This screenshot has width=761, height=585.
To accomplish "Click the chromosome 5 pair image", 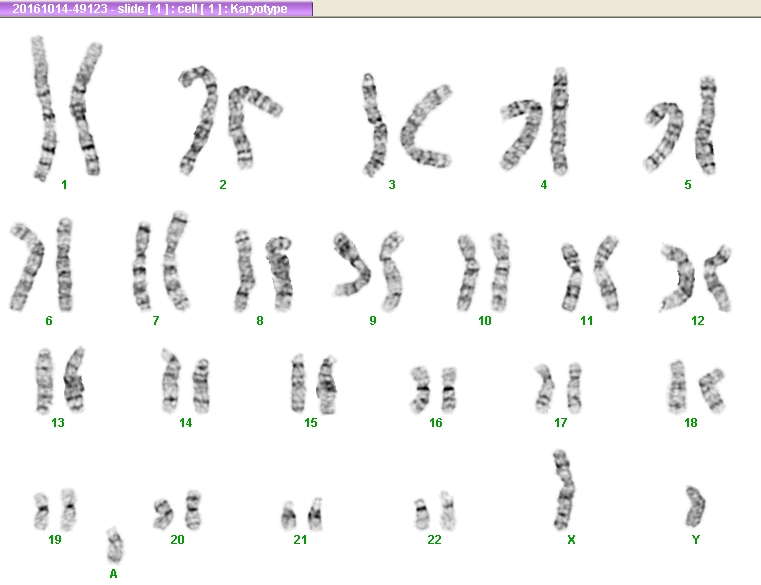I will click(680, 125).
